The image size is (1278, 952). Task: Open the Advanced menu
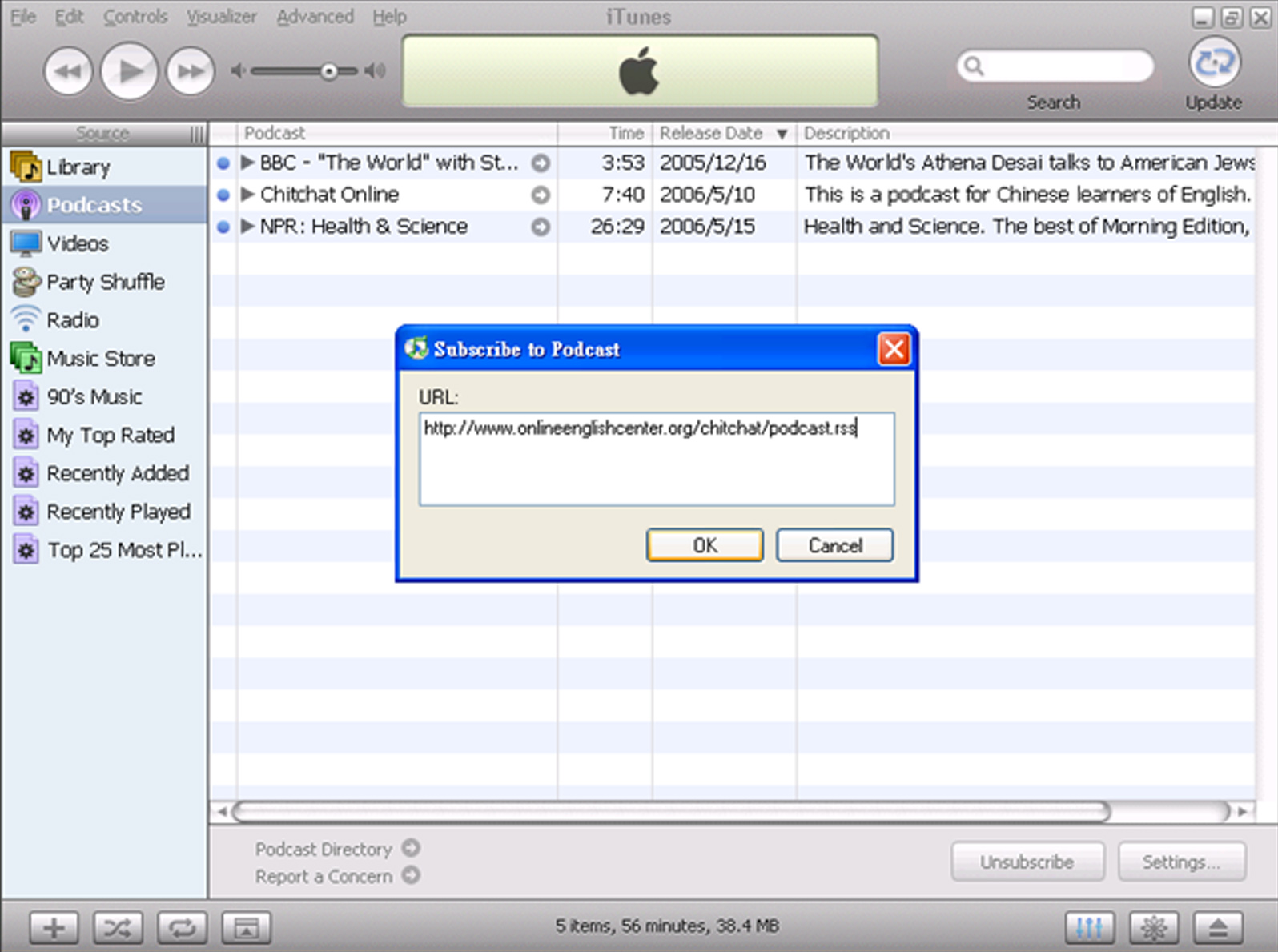pyautogui.click(x=315, y=16)
